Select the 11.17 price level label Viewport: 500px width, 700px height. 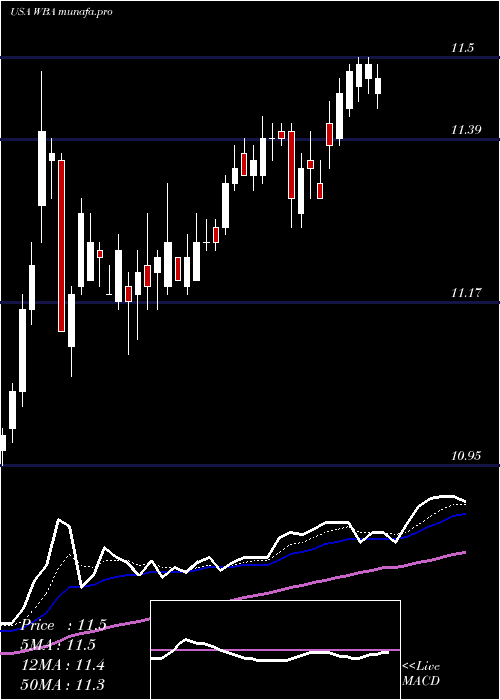[x=466, y=293]
